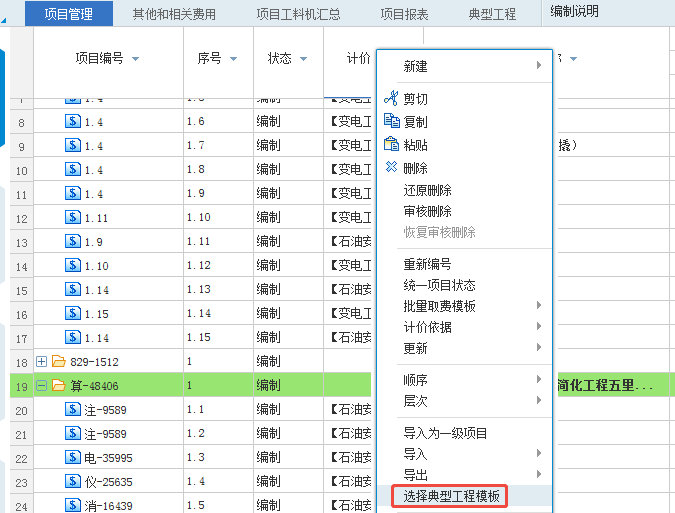The width and height of the screenshot is (675, 513).
Task: Expand the 顺序 submenu
Action: (x=539, y=380)
